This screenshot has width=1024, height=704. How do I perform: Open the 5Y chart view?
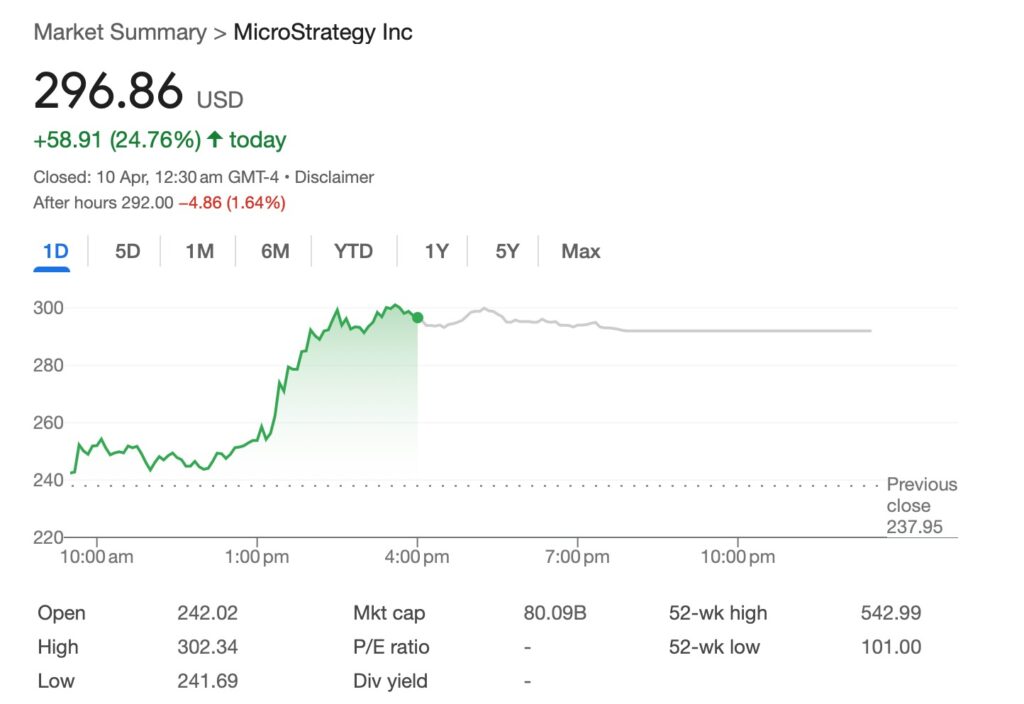[x=505, y=252]
